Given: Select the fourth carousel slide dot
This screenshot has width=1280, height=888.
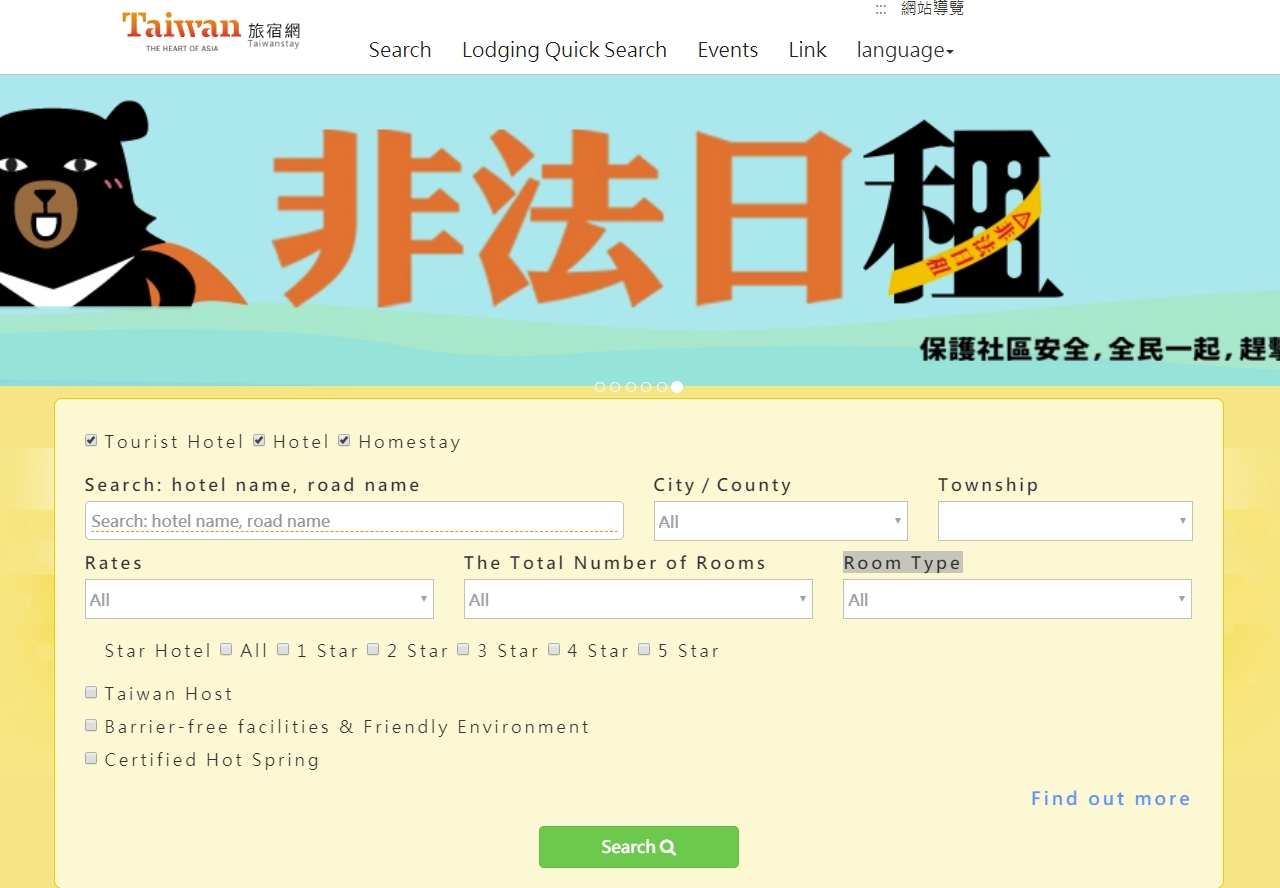Looking at the screenshot, I should [646, 387].
